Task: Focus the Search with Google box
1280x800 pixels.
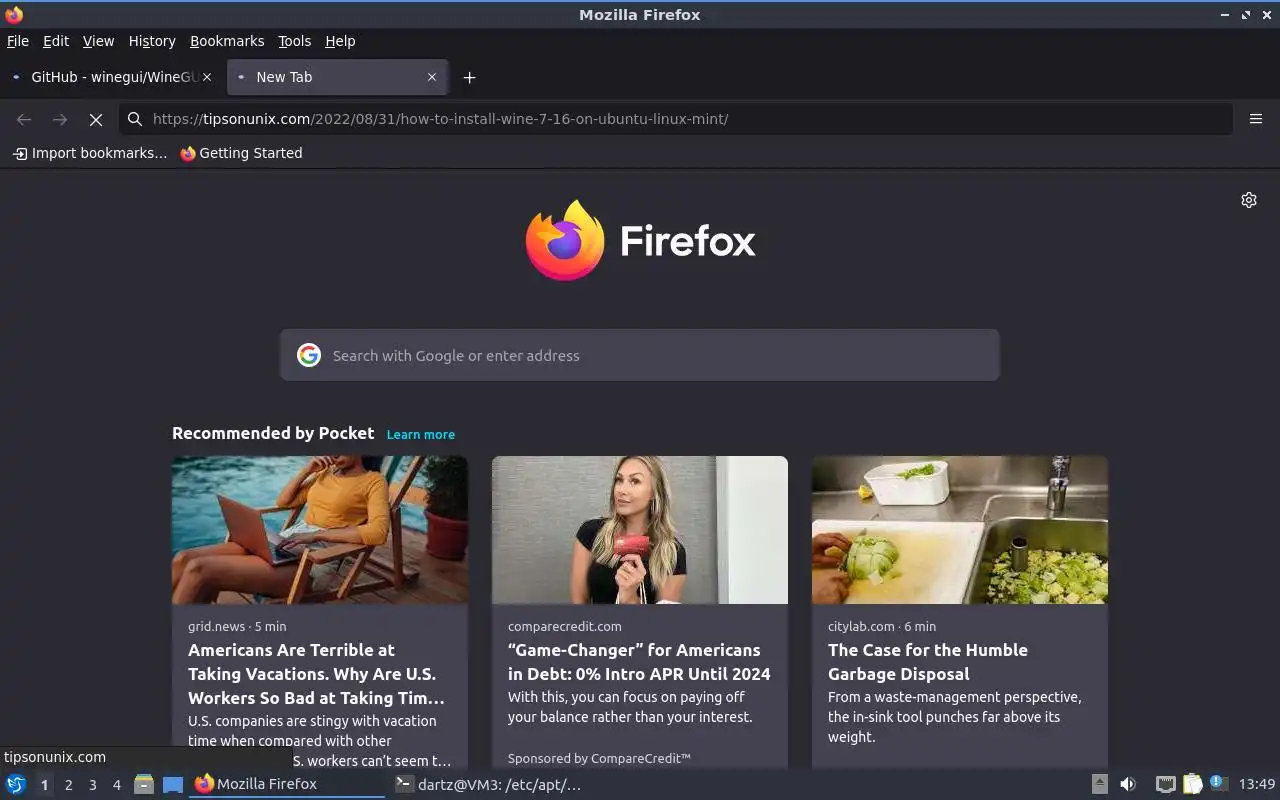Action: coord(640,355)
